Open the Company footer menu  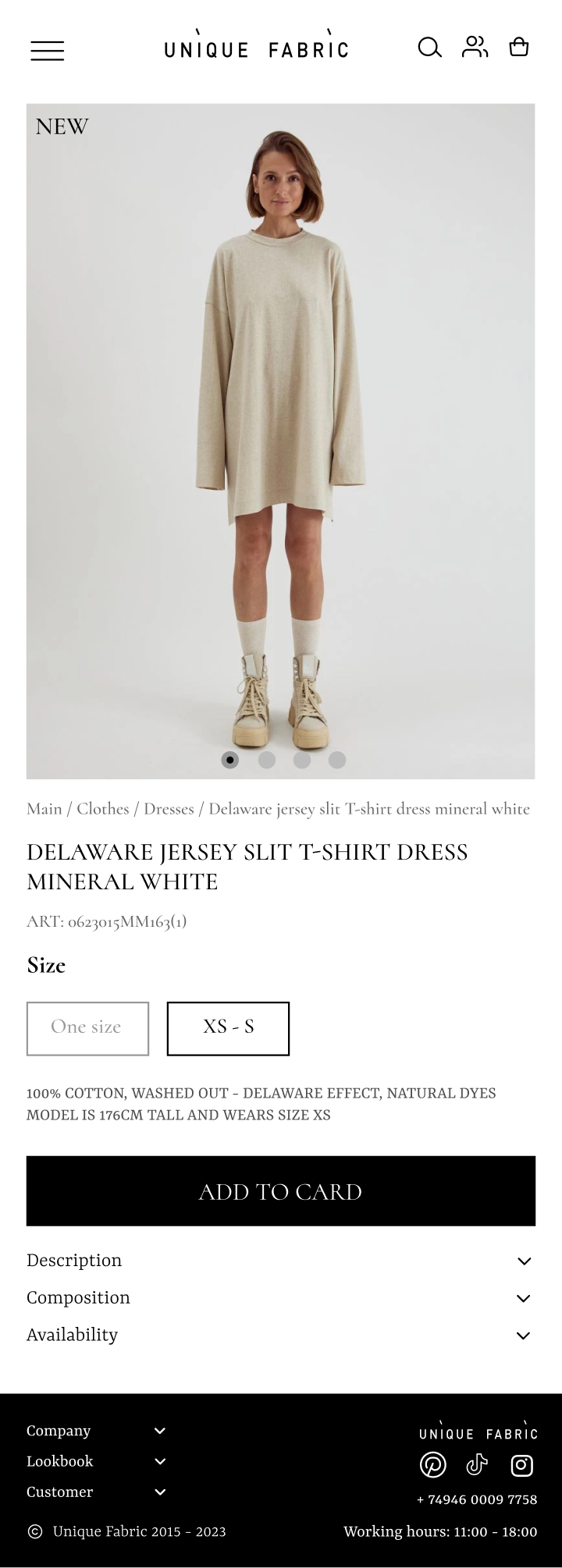point(96,1431)
